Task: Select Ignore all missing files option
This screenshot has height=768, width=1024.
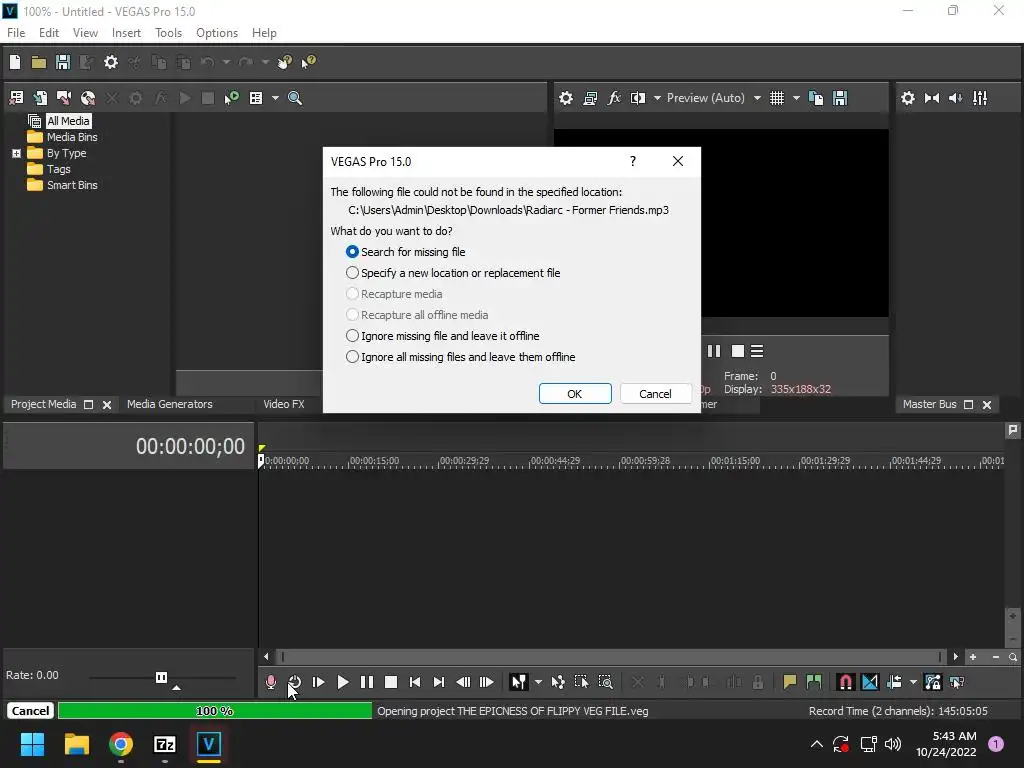Action: pos(460,357)
